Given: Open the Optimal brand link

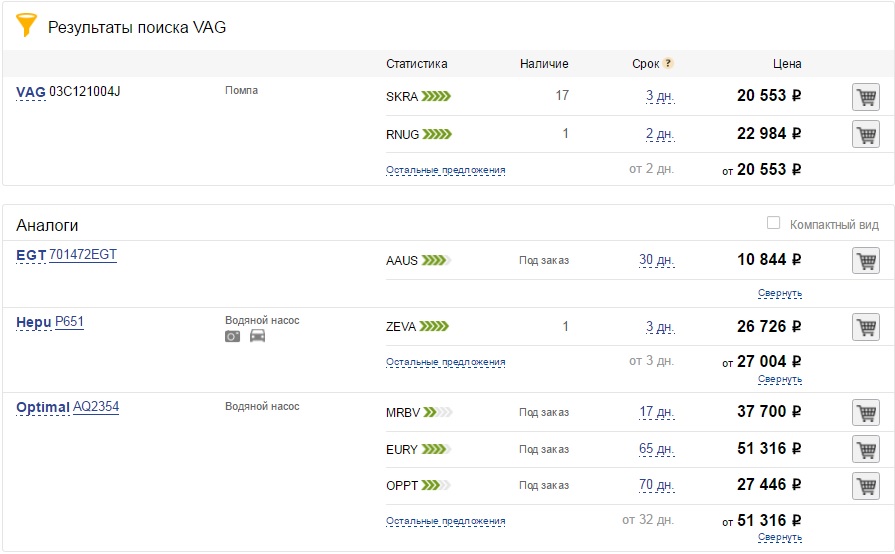Looking at the screenshot, I should coord(43,408).
